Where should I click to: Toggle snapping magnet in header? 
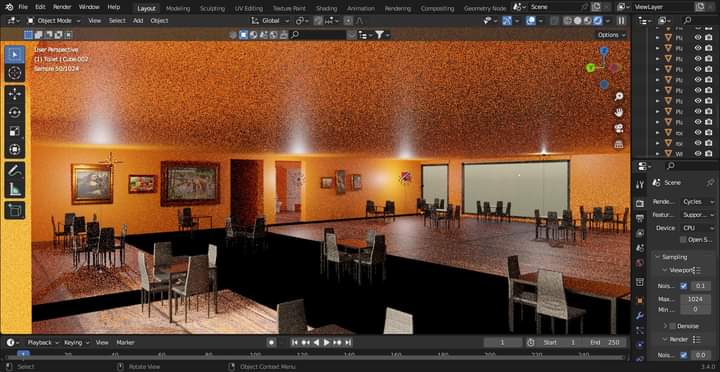318,21
